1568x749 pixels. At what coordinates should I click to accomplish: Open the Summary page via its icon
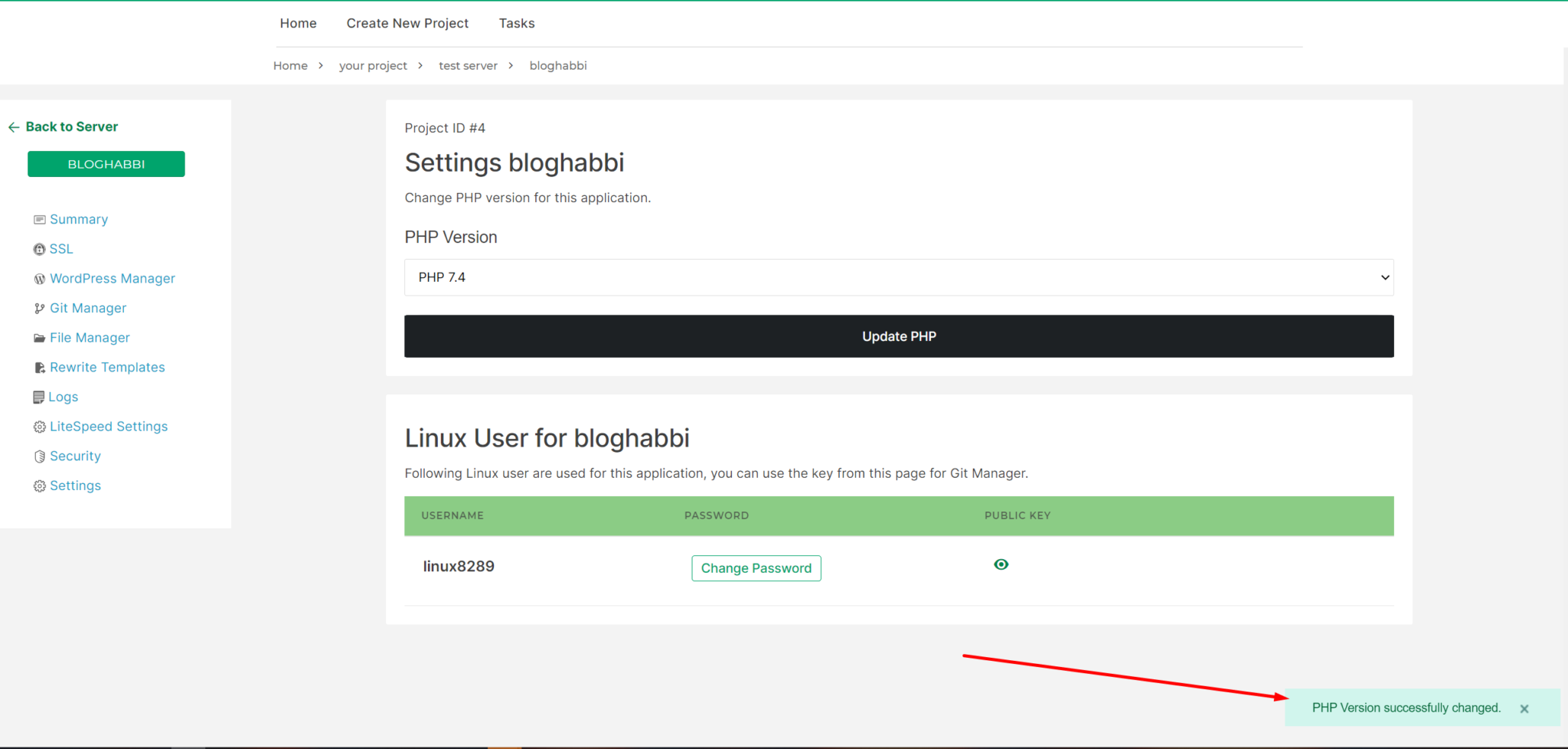pyautogui.click(x=40, y=219)
